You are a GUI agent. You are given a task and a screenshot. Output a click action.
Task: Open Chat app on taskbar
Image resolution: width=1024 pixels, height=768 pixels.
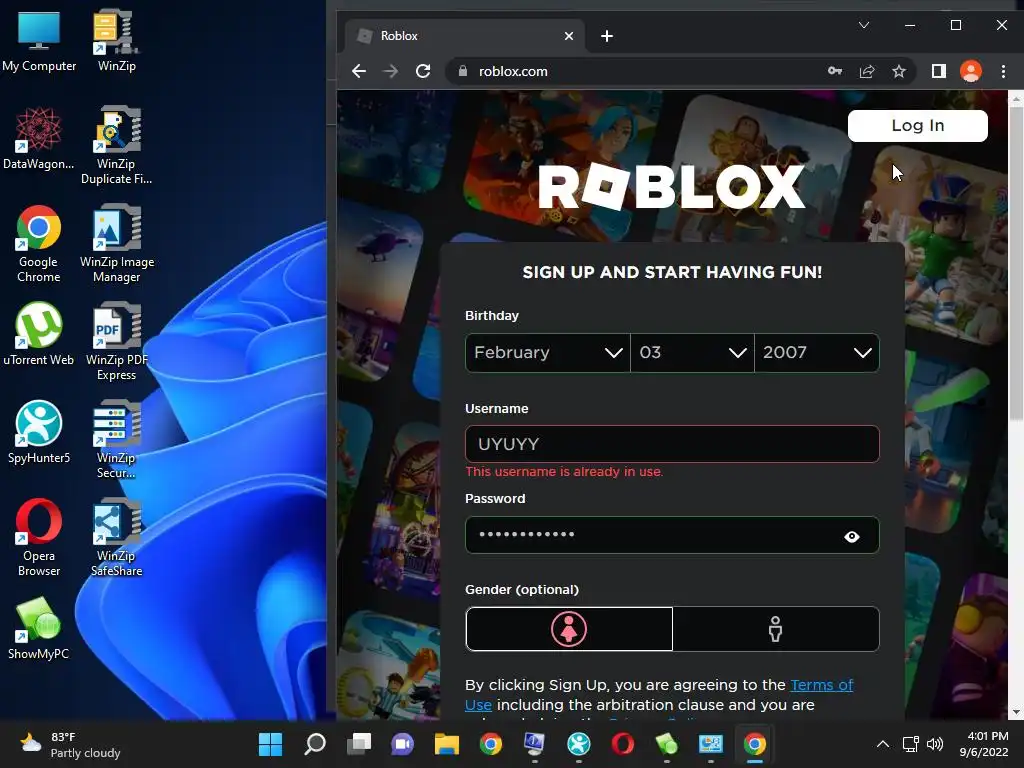pyautogui.click(x=402, y=744)
